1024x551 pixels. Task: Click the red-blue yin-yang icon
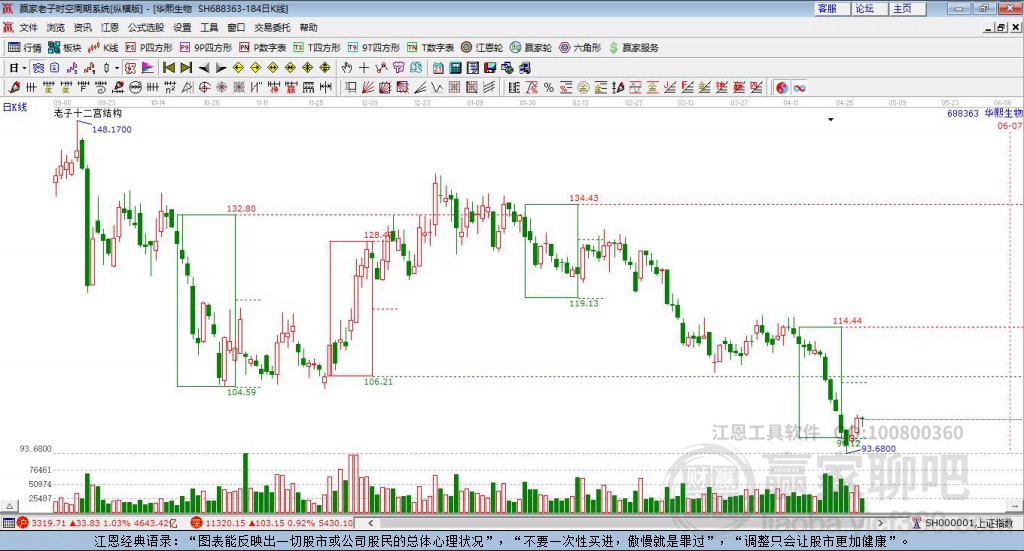782,87
